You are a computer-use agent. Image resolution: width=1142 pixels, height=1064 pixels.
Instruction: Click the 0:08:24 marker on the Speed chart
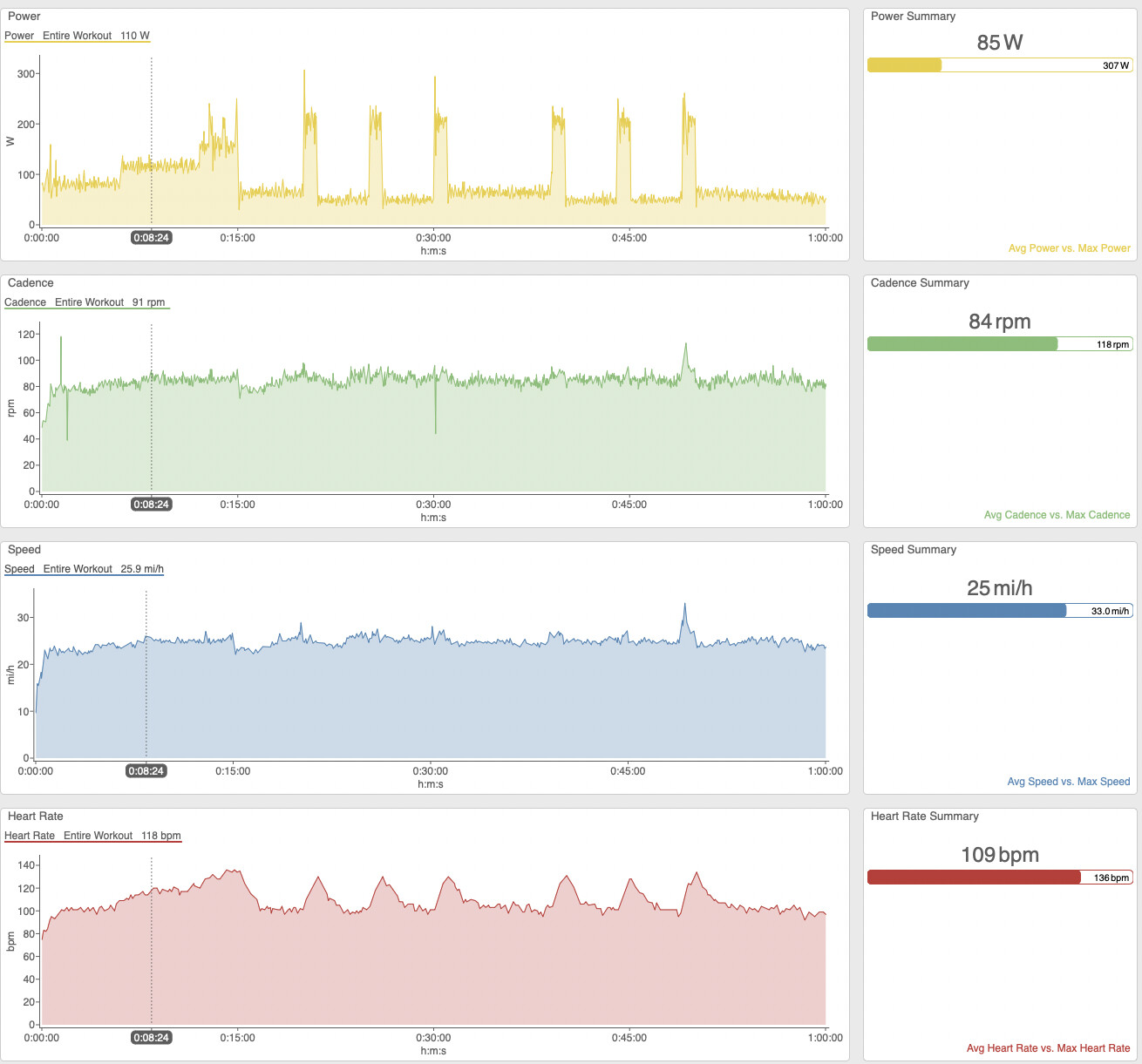tap(146, 771)
